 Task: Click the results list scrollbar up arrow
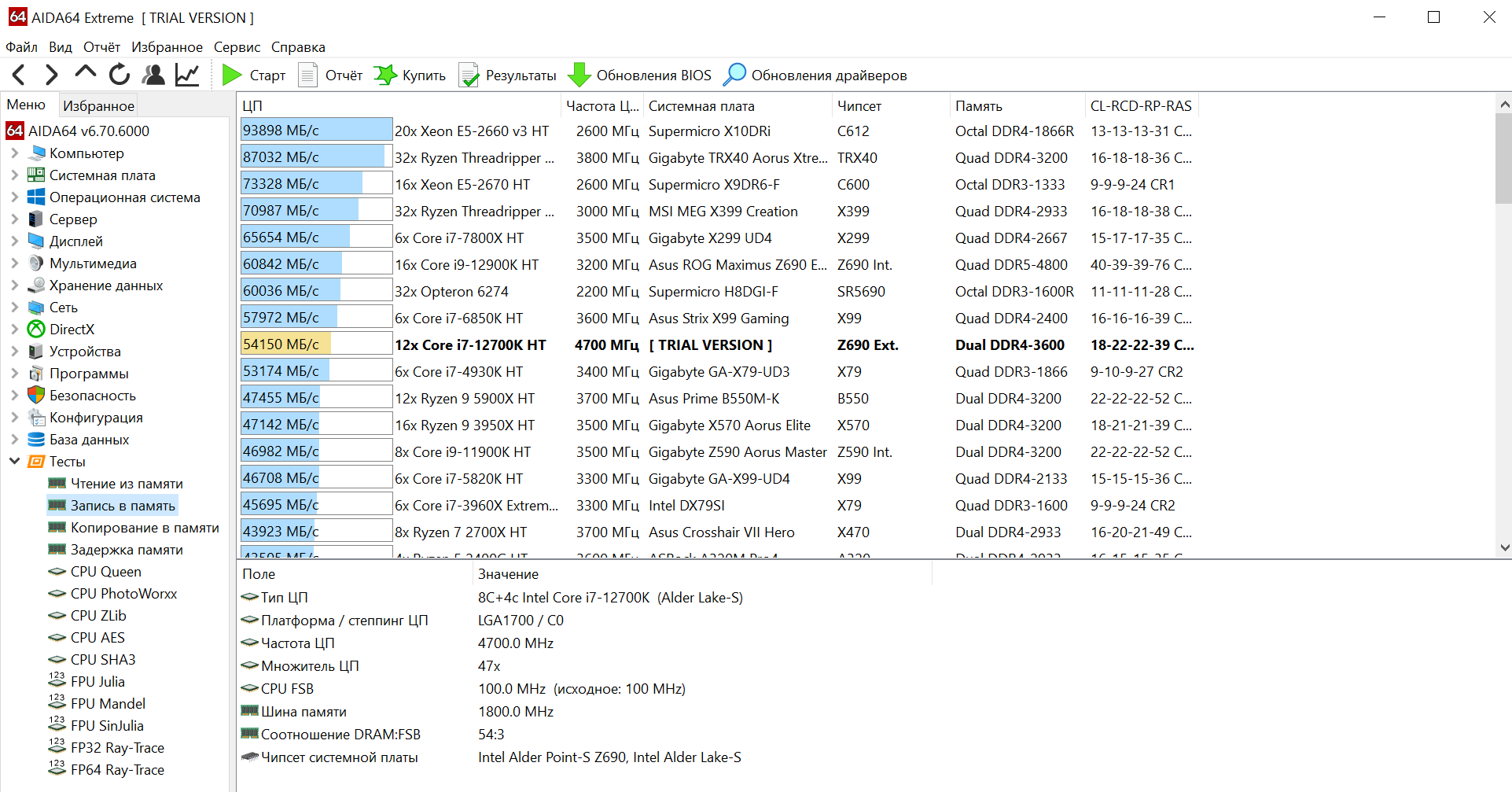pyautogui.click(x=1504, y=104)
